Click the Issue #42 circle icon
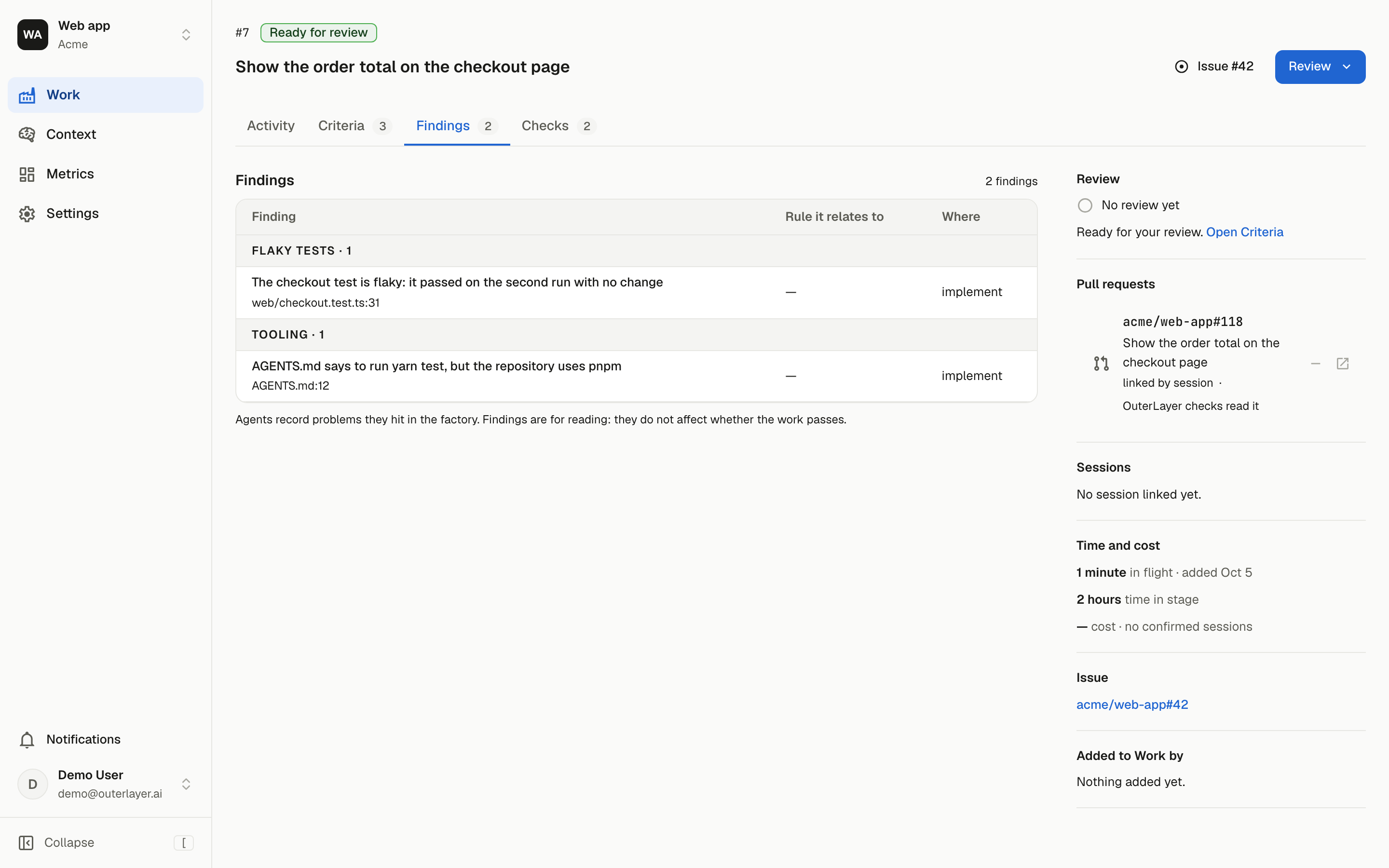This screenshot has width=1389, height=868. point(1181,67)
